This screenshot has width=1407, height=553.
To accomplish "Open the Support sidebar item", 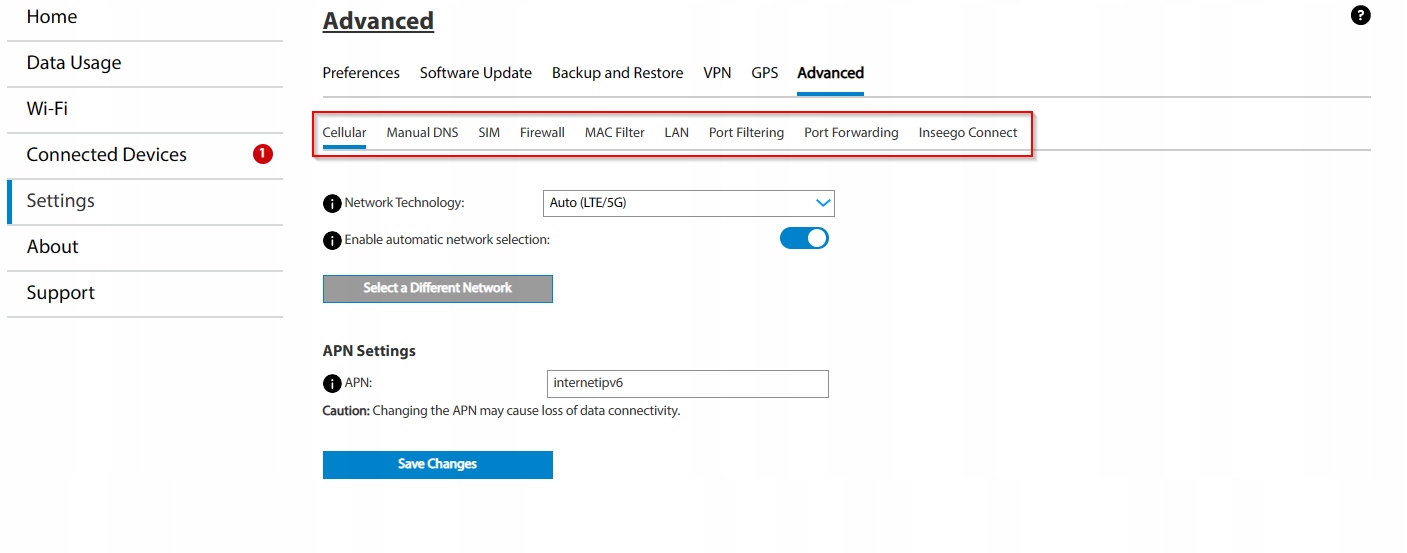I will (x=61, y=293).
